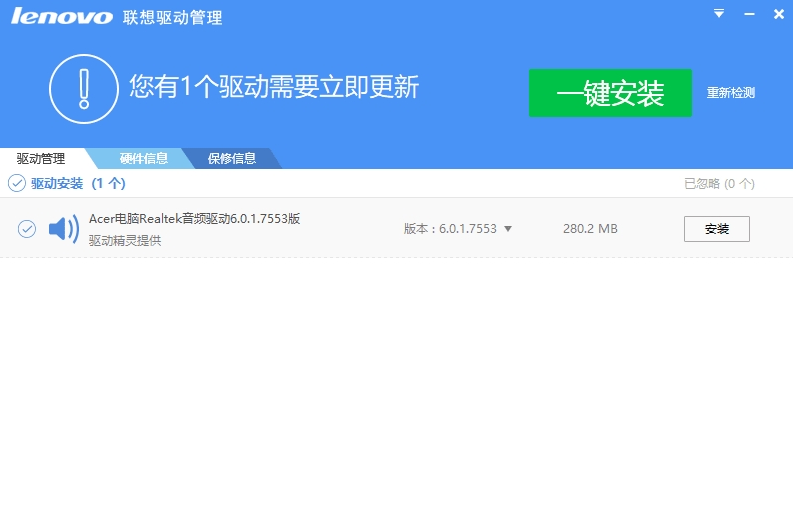Click the speaker audio device icon
Screen dimensions: 793x512
(64, 229)
